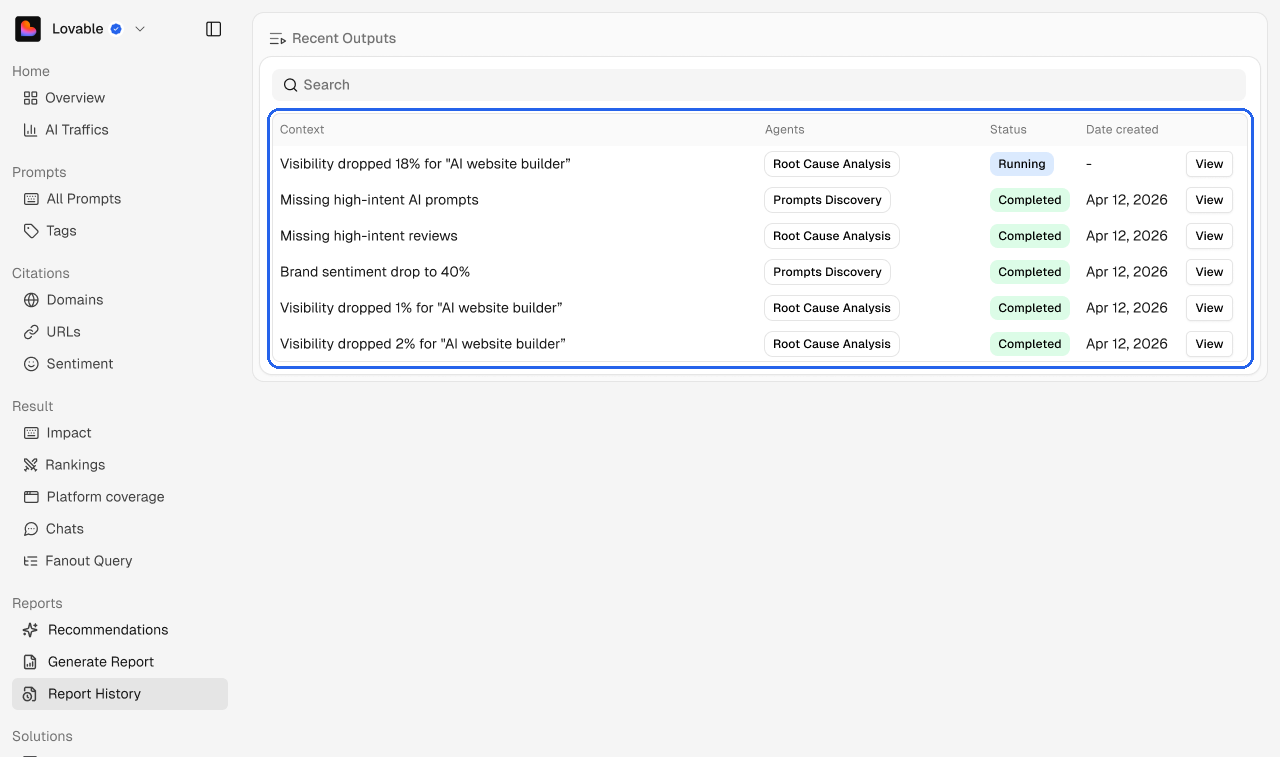Click the Solutions section heading
This screenshot has width=1280, height=757.
pyautogui.click(x=42, y=737)
